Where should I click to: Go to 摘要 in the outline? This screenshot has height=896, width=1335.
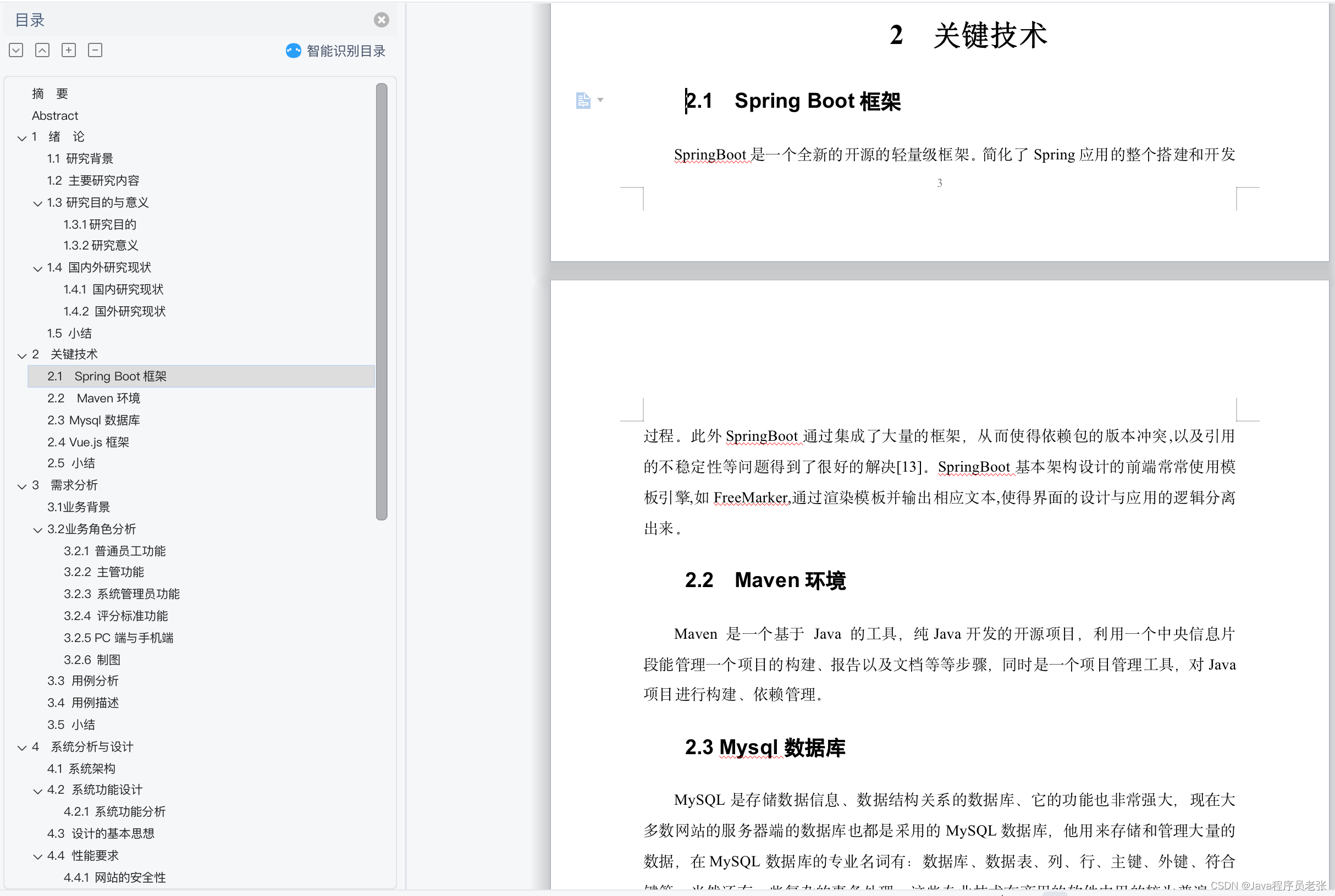[50, 93]
